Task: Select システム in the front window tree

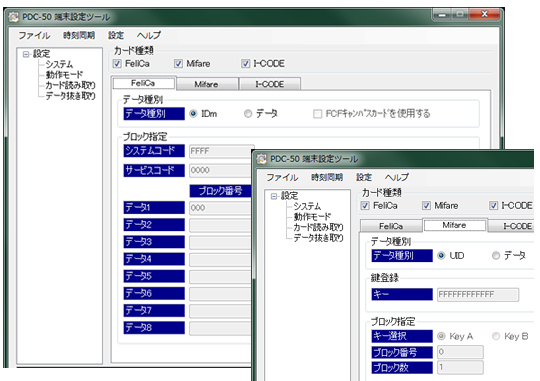Action: pos(307,206)
